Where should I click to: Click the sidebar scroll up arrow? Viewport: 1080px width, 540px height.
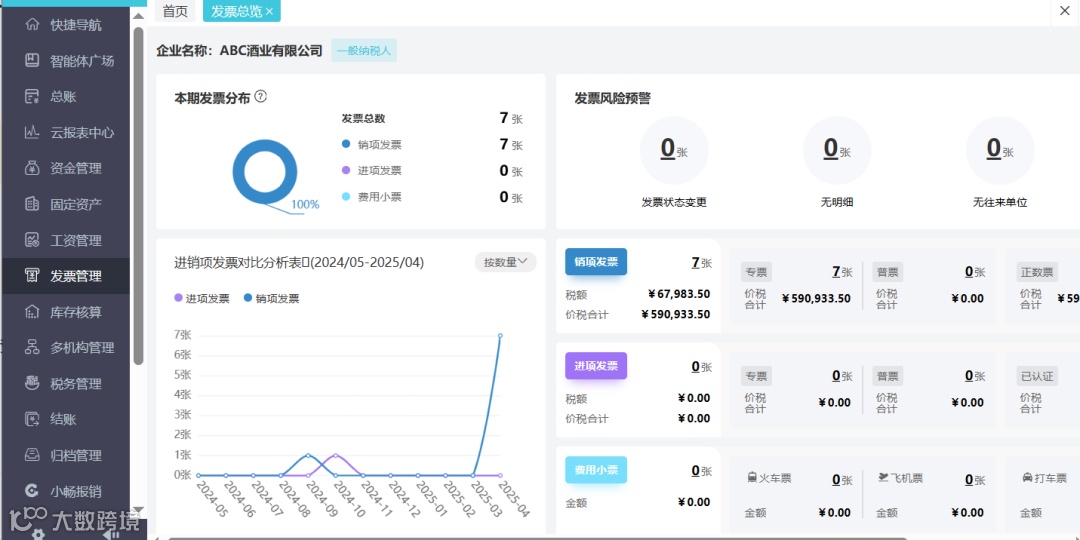click(x=138, y=16)
